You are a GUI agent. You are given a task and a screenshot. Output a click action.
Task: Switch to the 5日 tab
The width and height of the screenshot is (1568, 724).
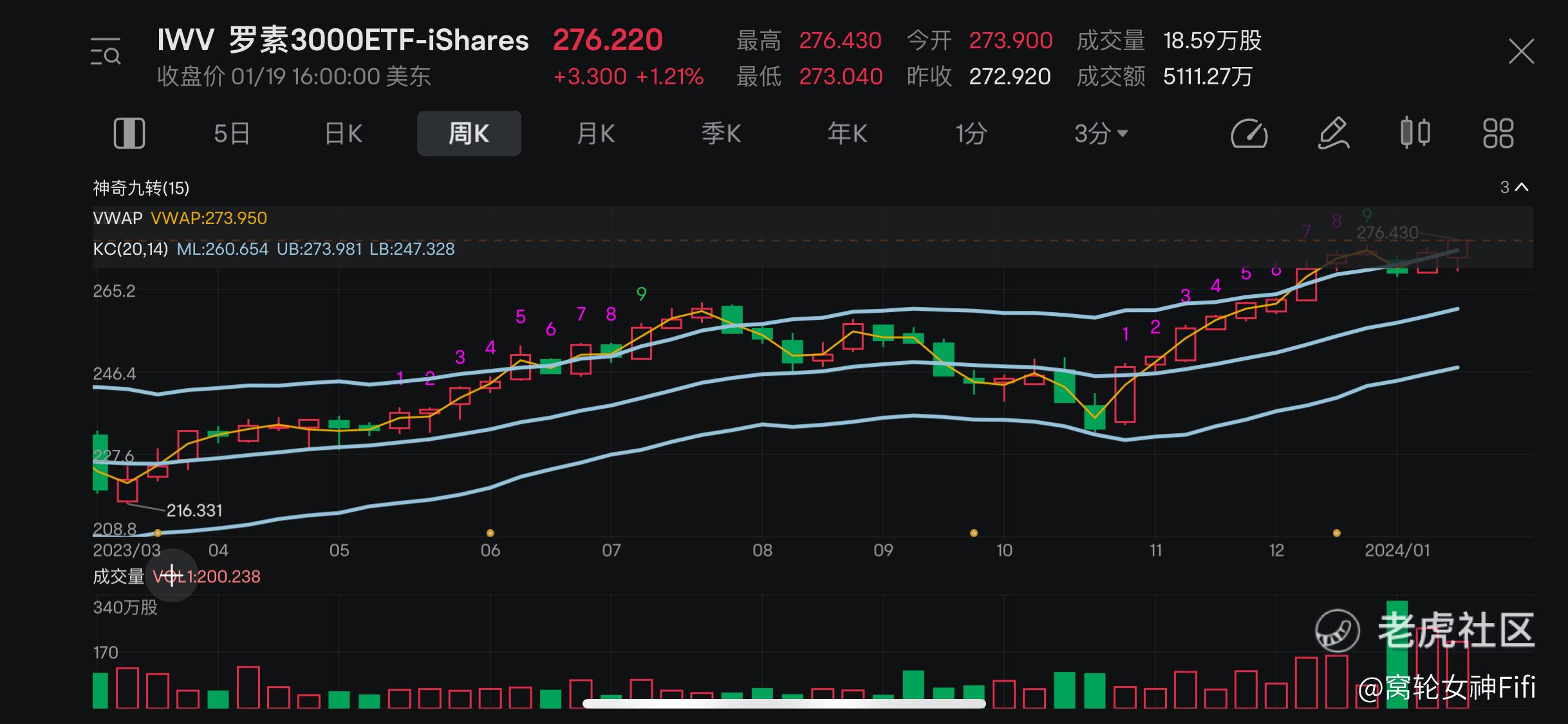coord(232,134)
